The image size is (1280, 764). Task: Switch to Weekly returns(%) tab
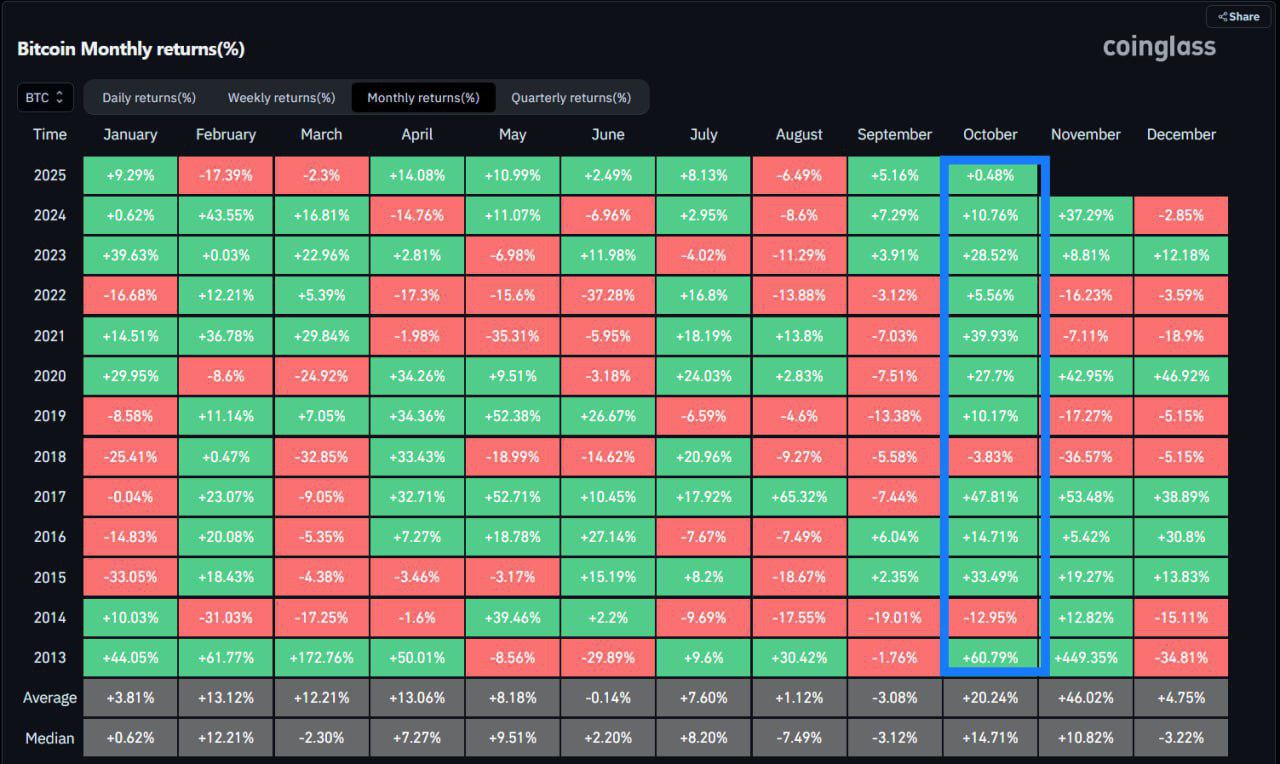click(281, 97)
